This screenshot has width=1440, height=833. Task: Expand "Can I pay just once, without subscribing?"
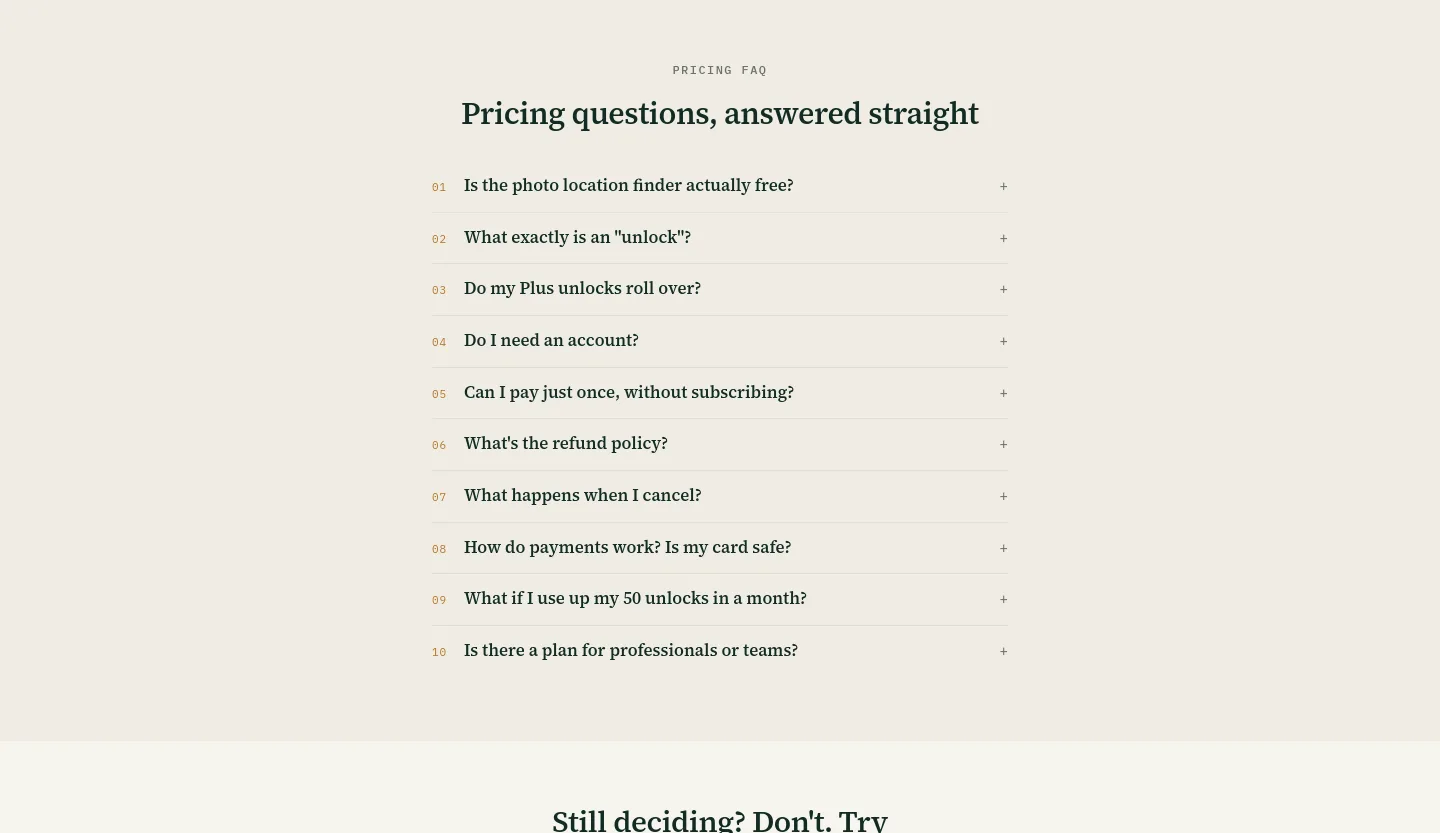[x=720, y=393]
